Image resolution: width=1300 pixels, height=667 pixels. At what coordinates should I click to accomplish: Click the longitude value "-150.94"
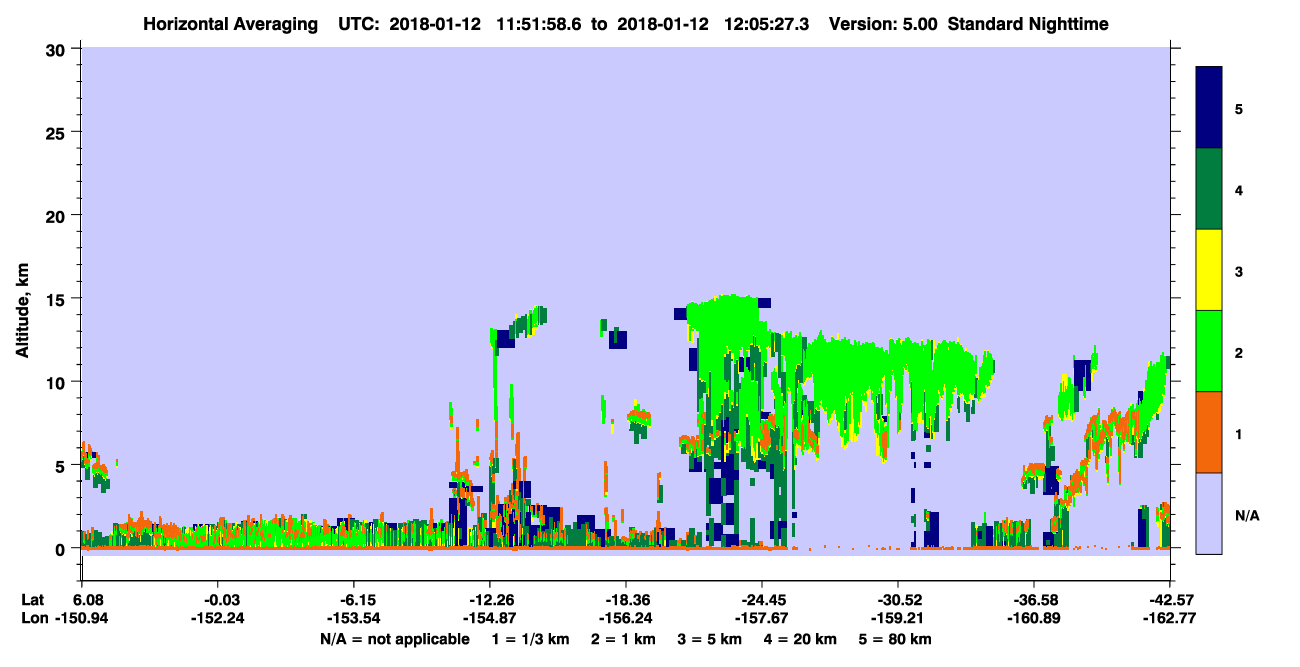tap(82, 618)
